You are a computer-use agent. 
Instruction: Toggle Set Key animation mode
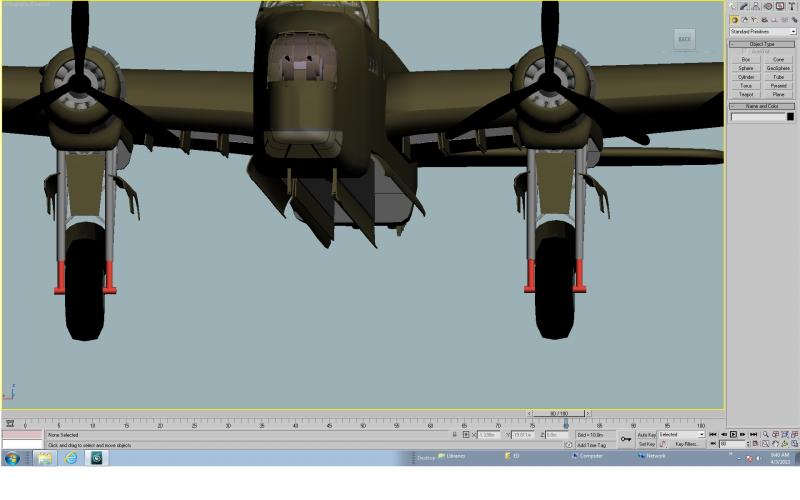[x=646, y=444]
